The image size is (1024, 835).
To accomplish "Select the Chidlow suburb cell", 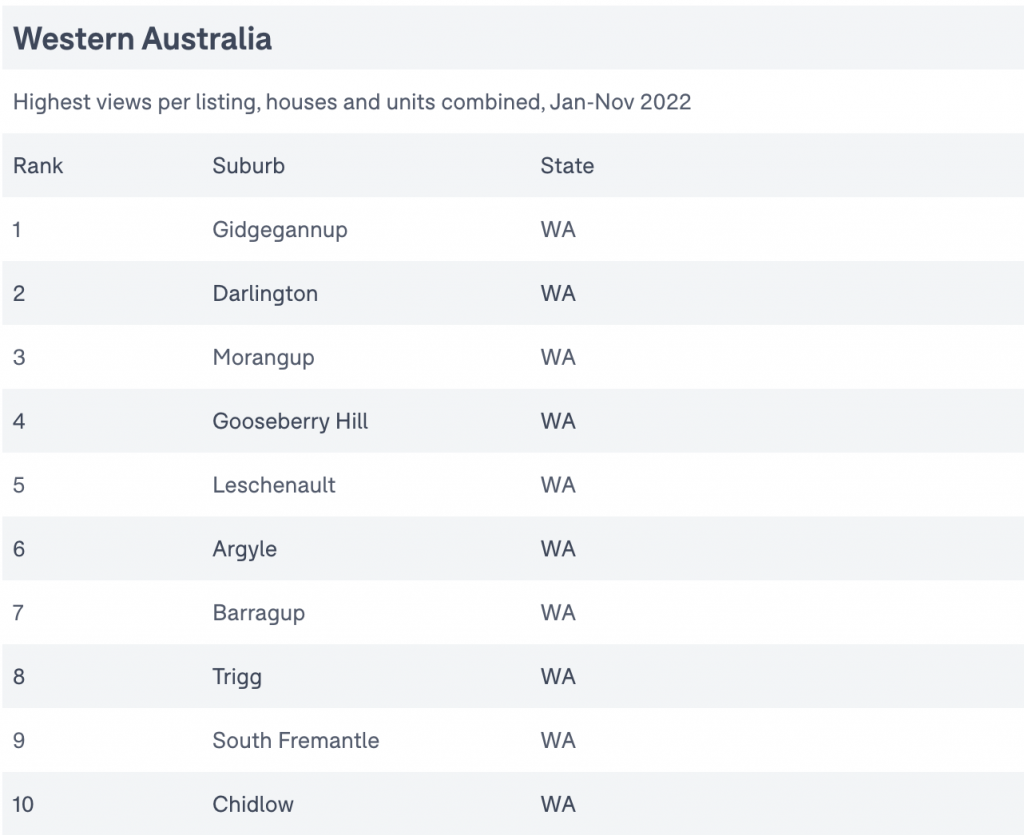I will pyautogui.click(x=253, y=804).
